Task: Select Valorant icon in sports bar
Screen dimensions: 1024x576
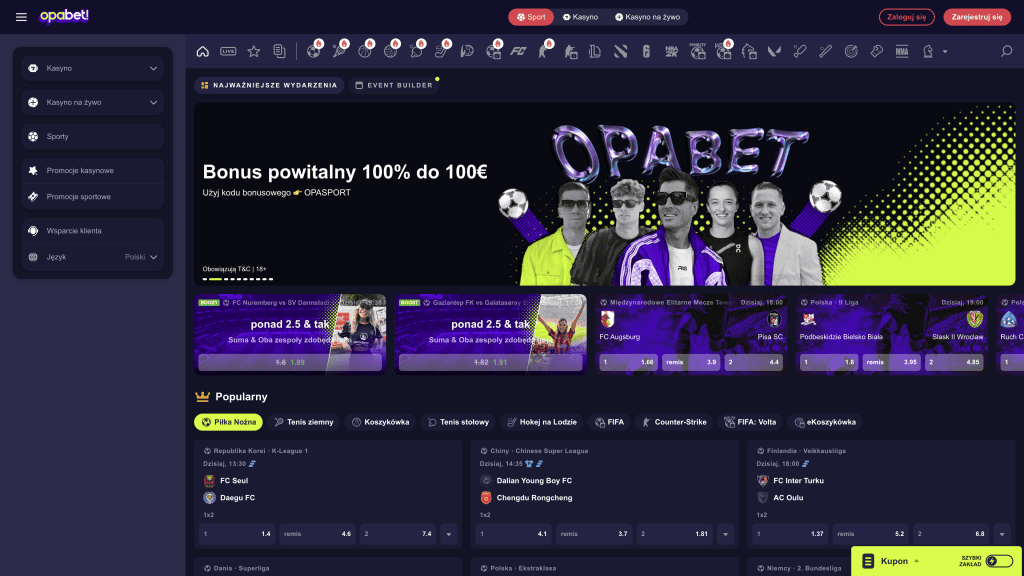Action: tap(775, 52)
